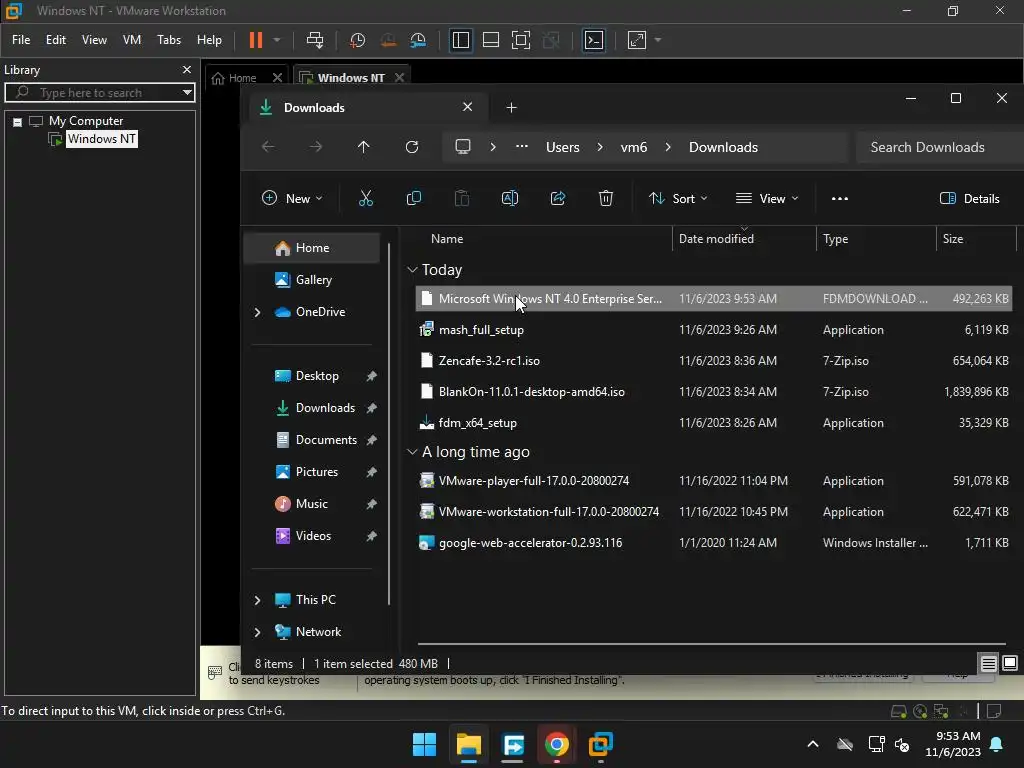Toggle the Details pane button
Screen dimensions: 1024x768
pos(969,199)
